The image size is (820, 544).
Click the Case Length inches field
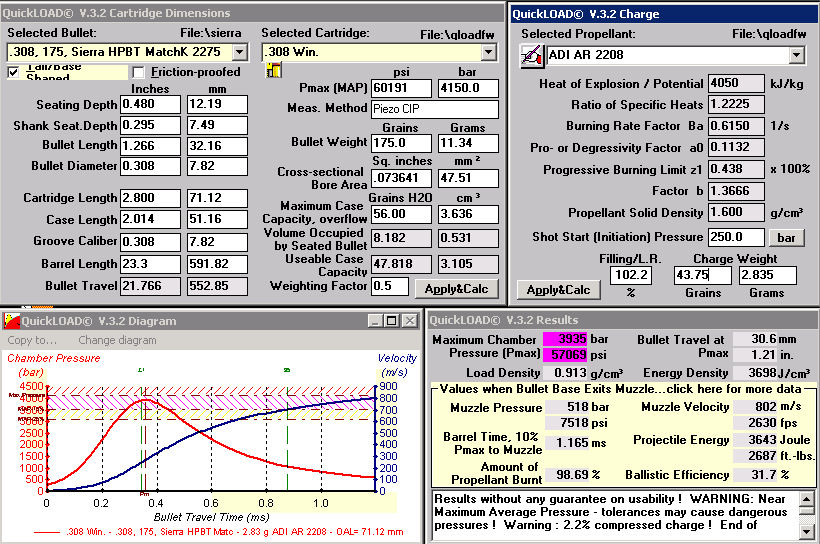(x=151, y=219)
